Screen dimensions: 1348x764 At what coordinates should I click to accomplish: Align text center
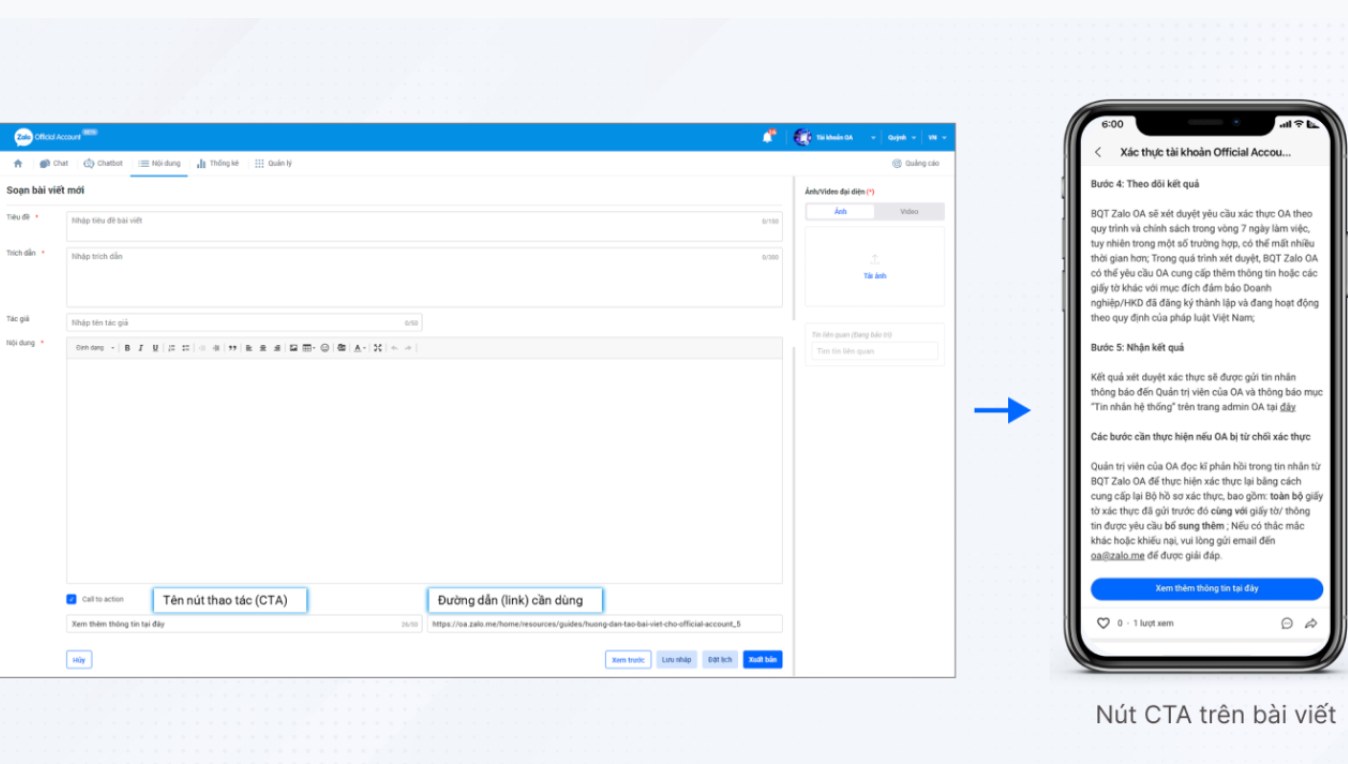tap(263, 348)
